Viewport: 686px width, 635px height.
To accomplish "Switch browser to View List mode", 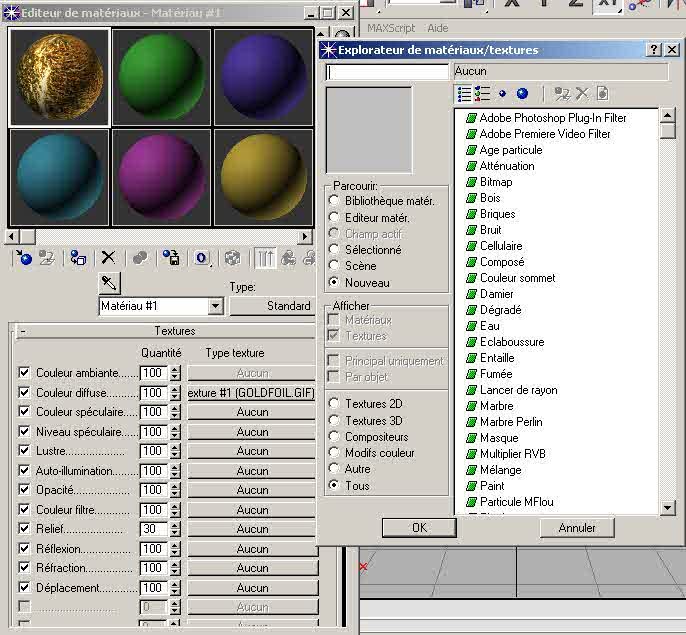I will tap(464, 93).
